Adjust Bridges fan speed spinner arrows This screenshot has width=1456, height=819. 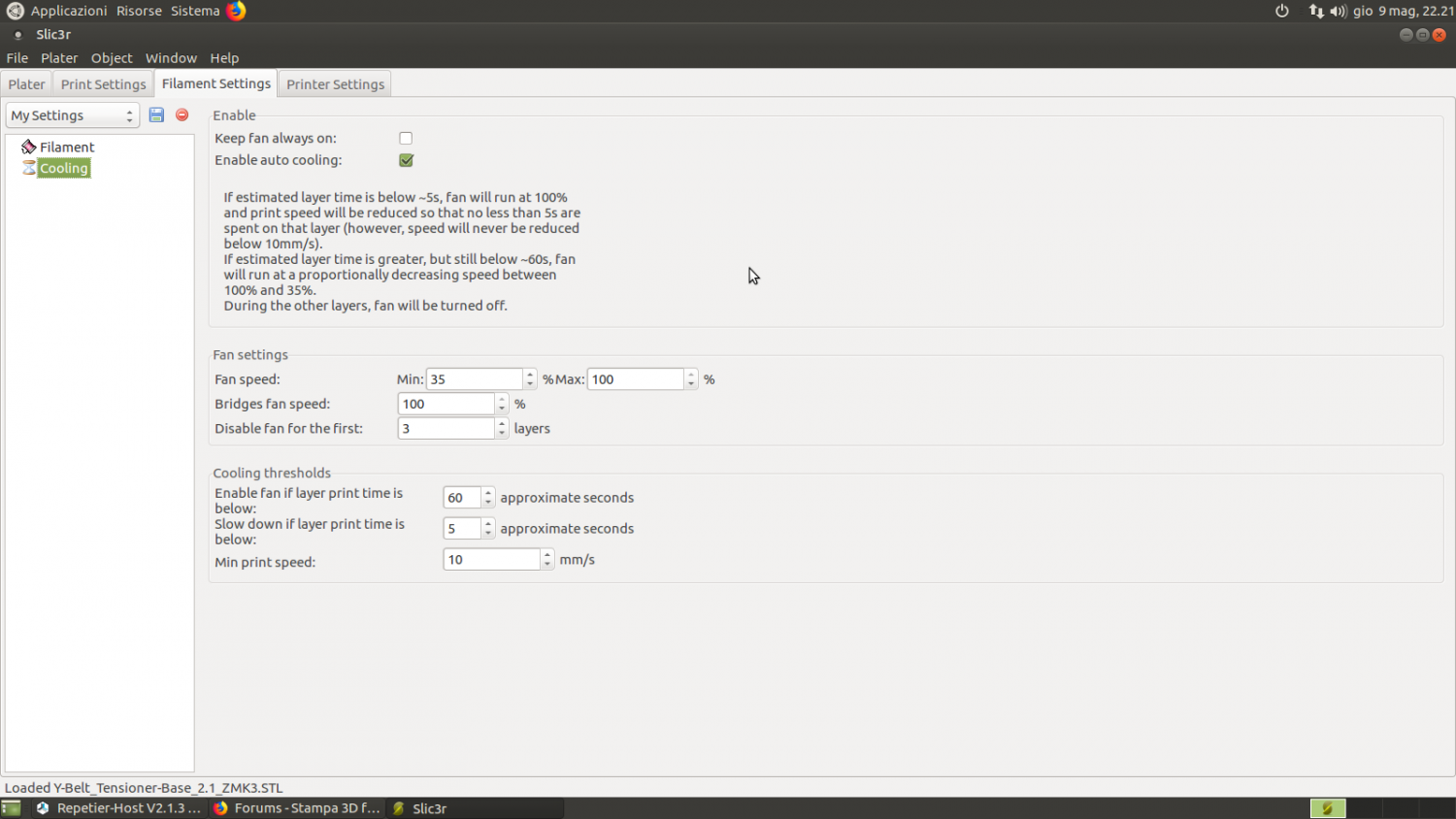point(502,404)
